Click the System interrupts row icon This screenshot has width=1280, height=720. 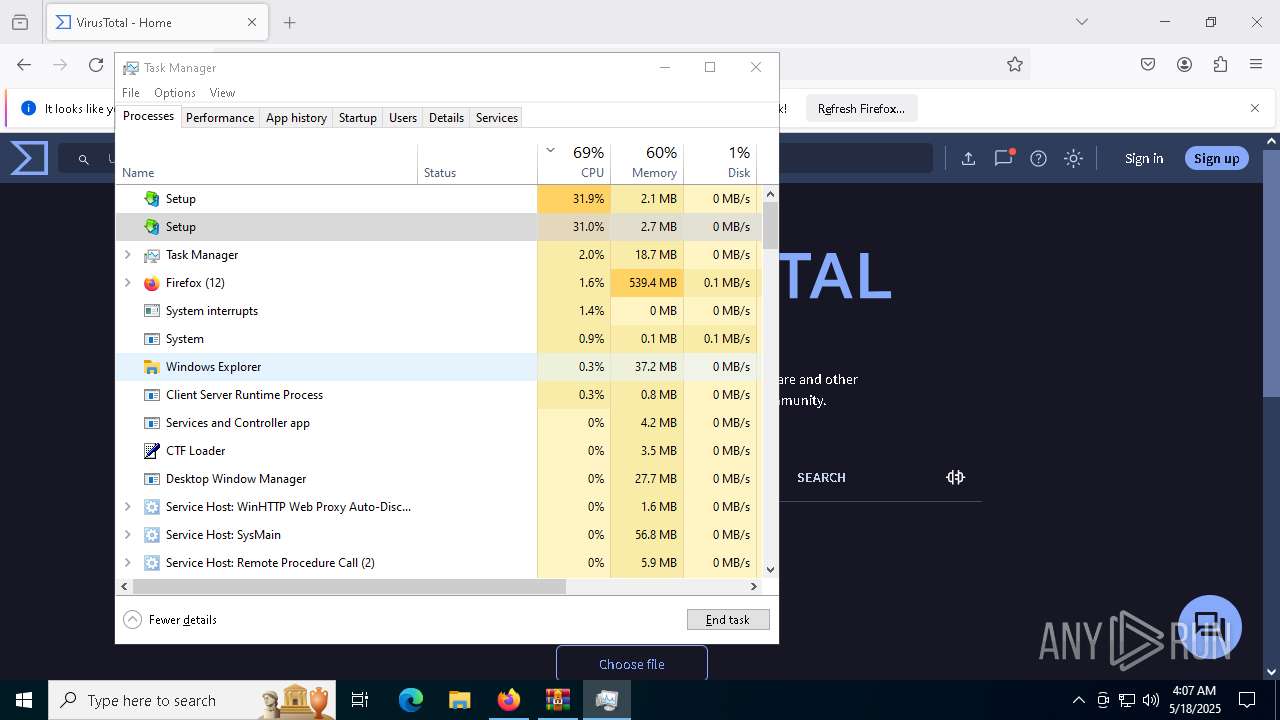(x=151, y=311)
